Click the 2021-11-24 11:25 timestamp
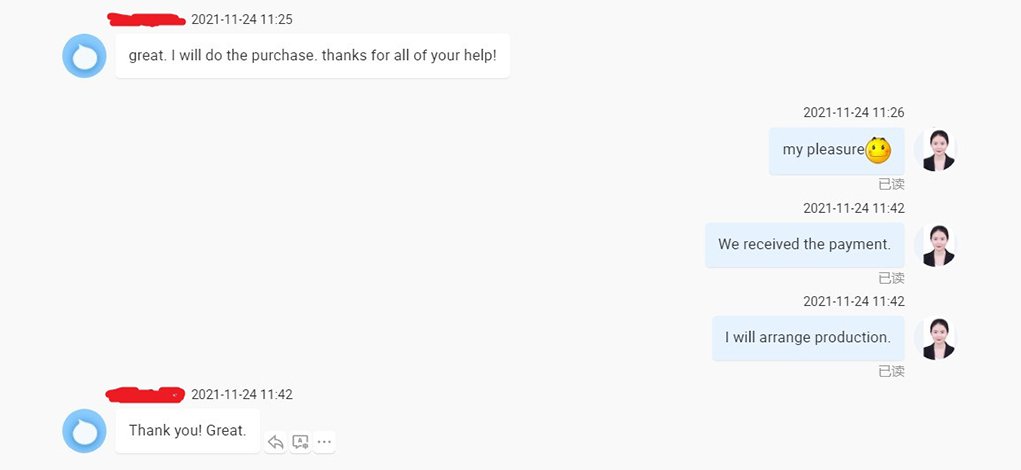 (241, 19)
